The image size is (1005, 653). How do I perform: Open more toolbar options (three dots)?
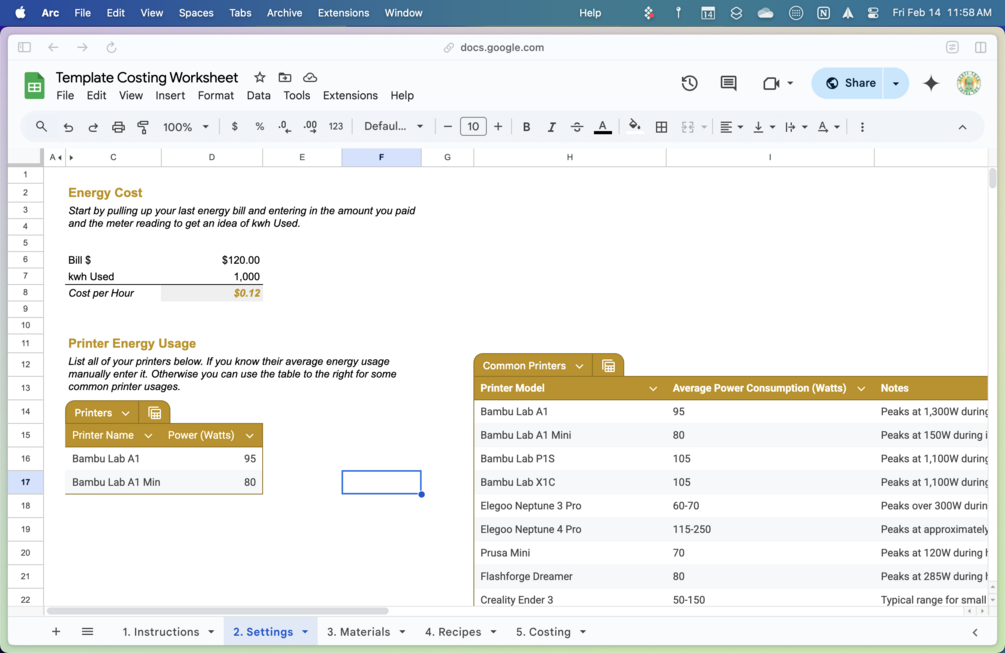click(862, 127)
